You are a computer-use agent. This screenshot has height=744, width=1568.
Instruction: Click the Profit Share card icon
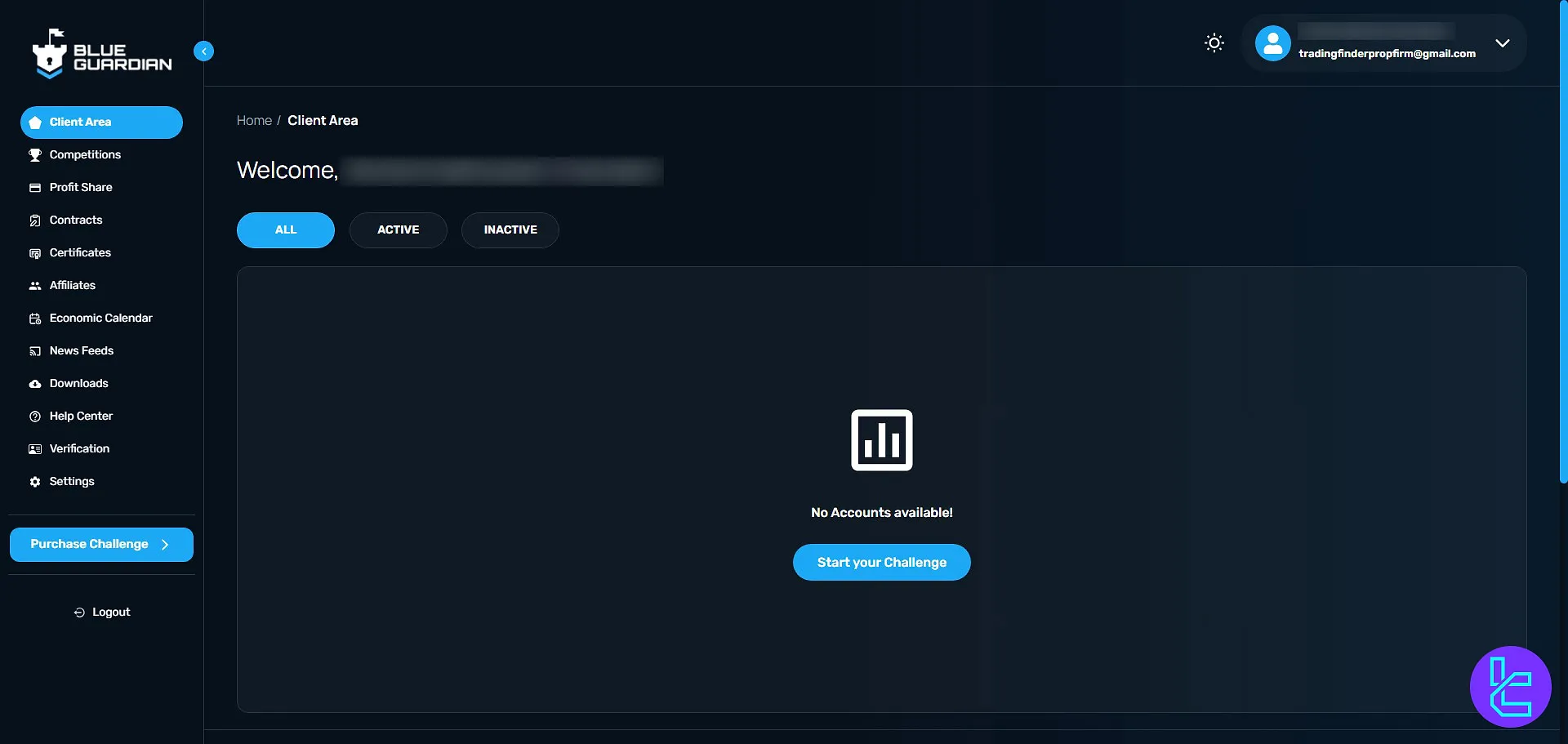35,188
